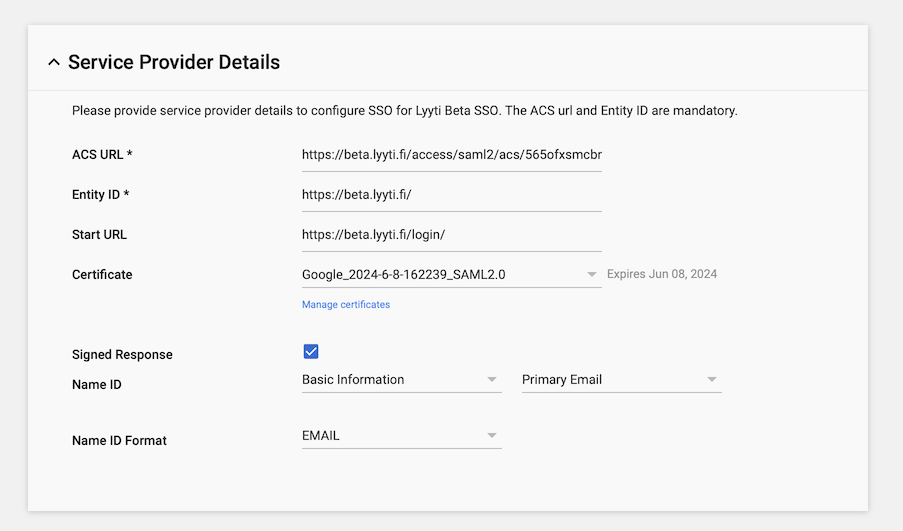Click the Entity ID label
This screenshot has height=531, width=903.
[101, 195]
